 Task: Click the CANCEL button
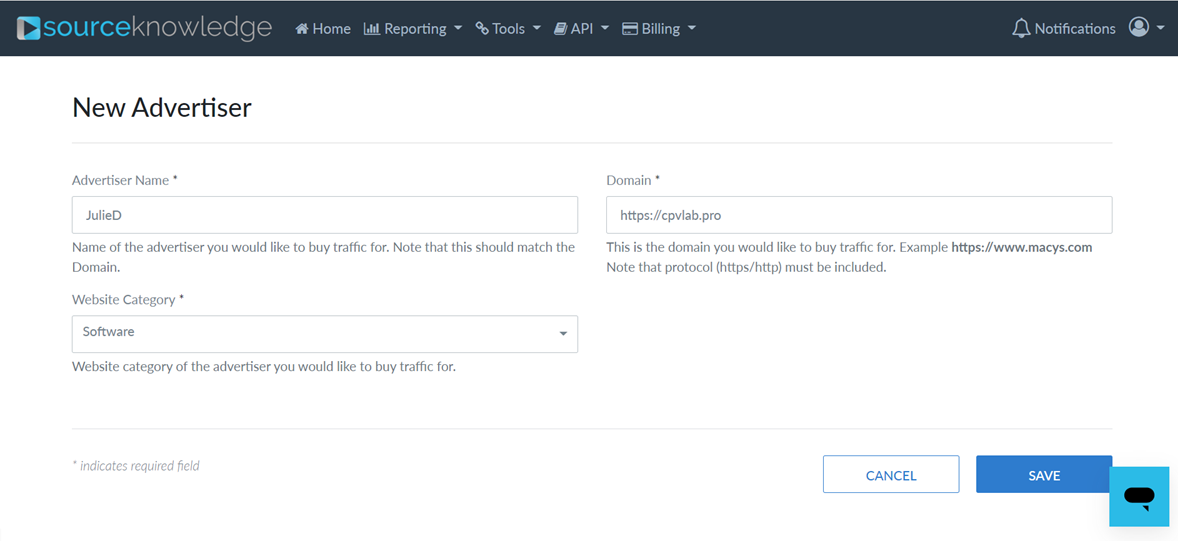point(891,474)
